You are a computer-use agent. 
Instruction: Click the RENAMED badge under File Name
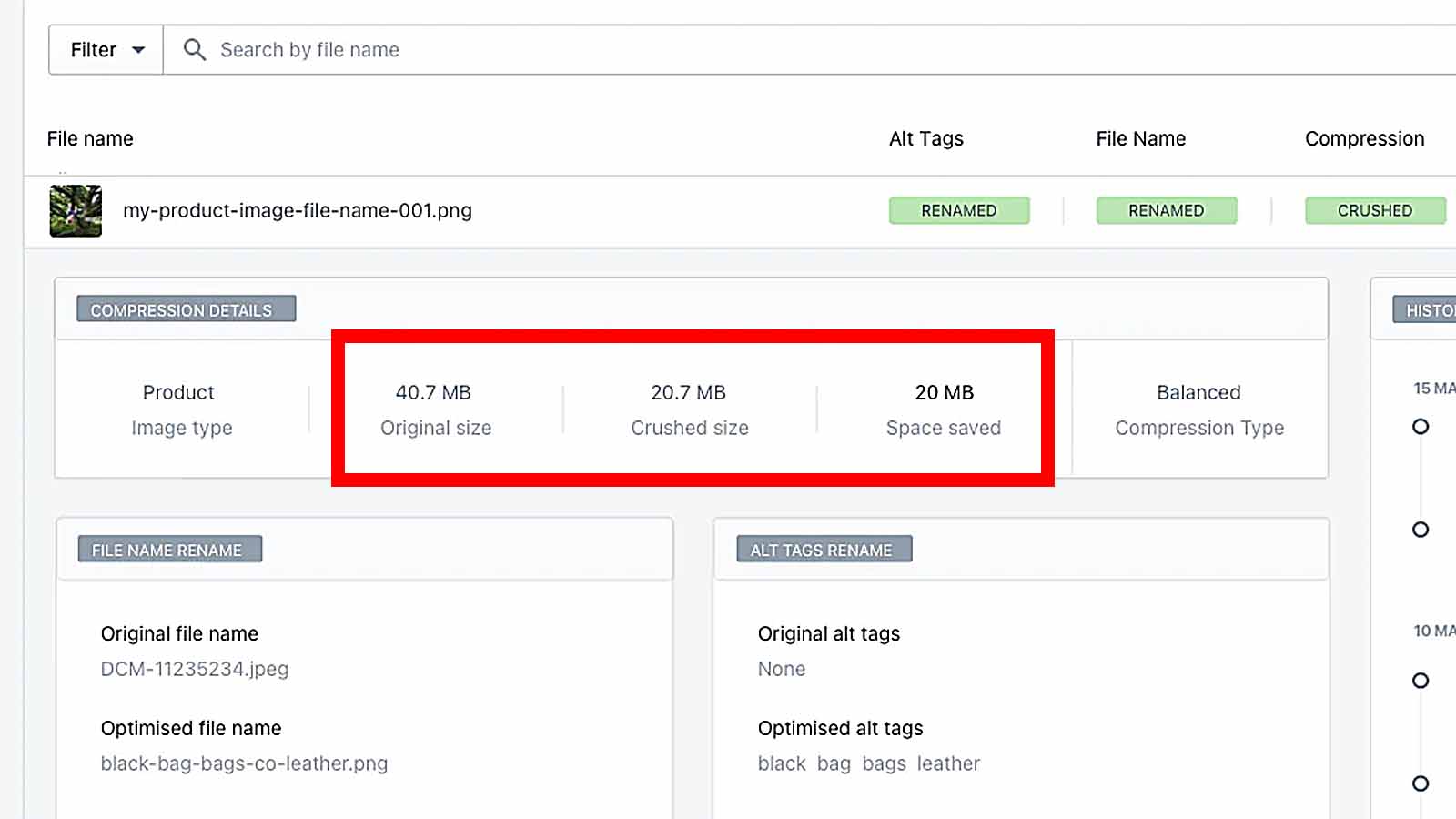pyautogui.click(x=1166, y=210)
